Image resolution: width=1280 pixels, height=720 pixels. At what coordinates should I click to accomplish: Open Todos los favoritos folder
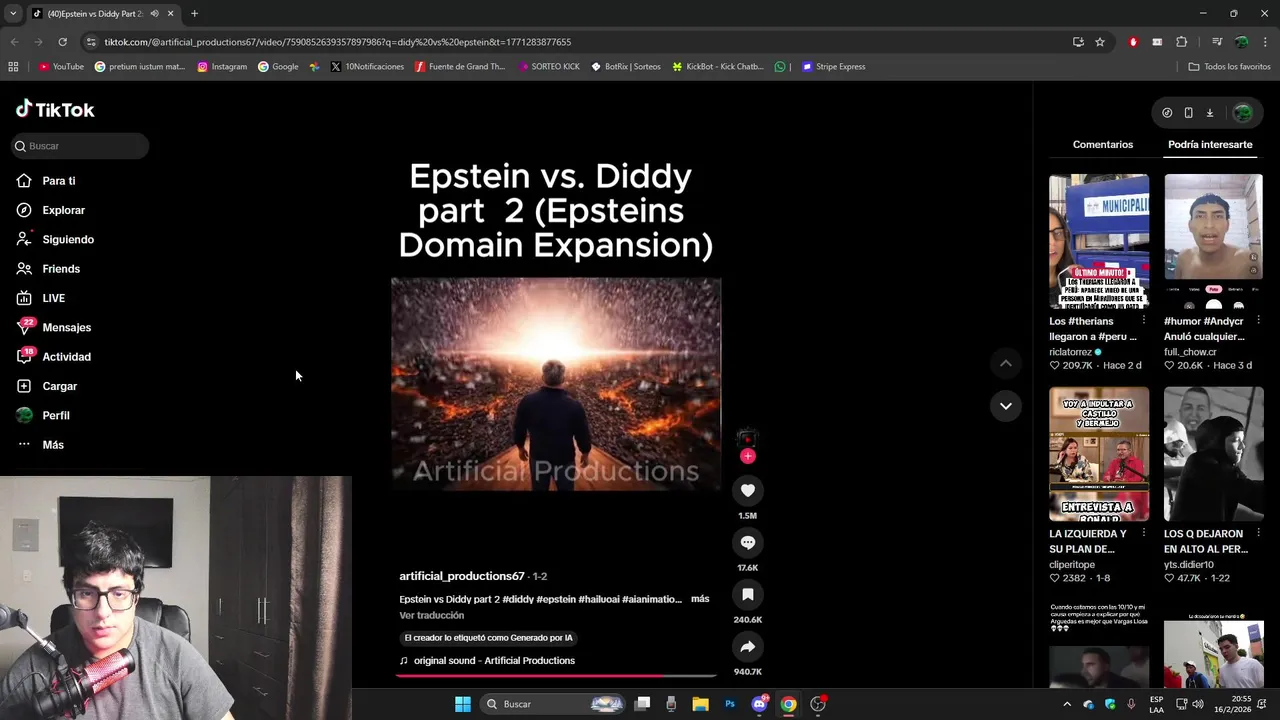[1229, 67]
